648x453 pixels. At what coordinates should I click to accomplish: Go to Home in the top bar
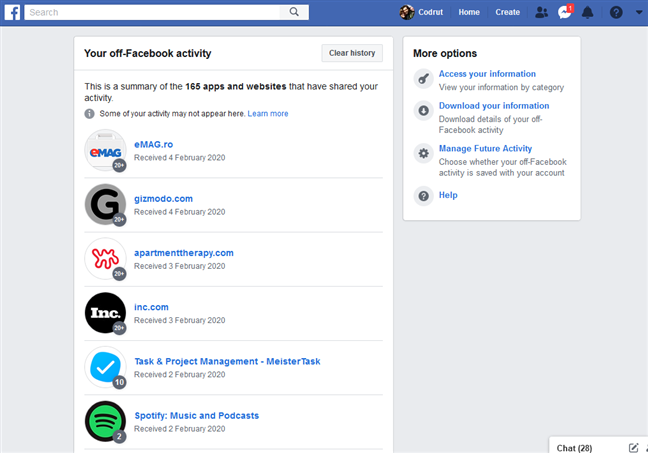(469, 12)
